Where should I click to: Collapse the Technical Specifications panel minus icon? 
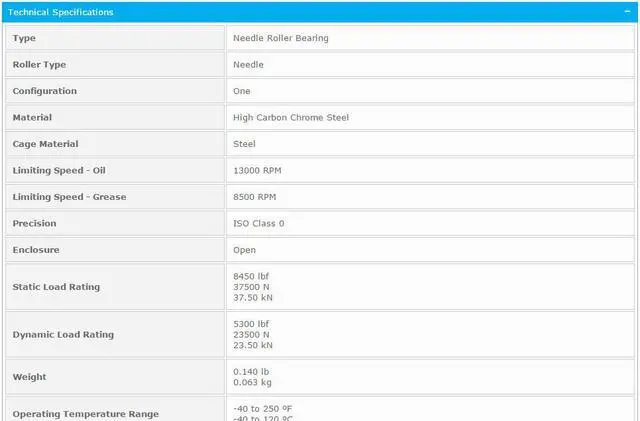pyautogui.click(x=625, y=12)
